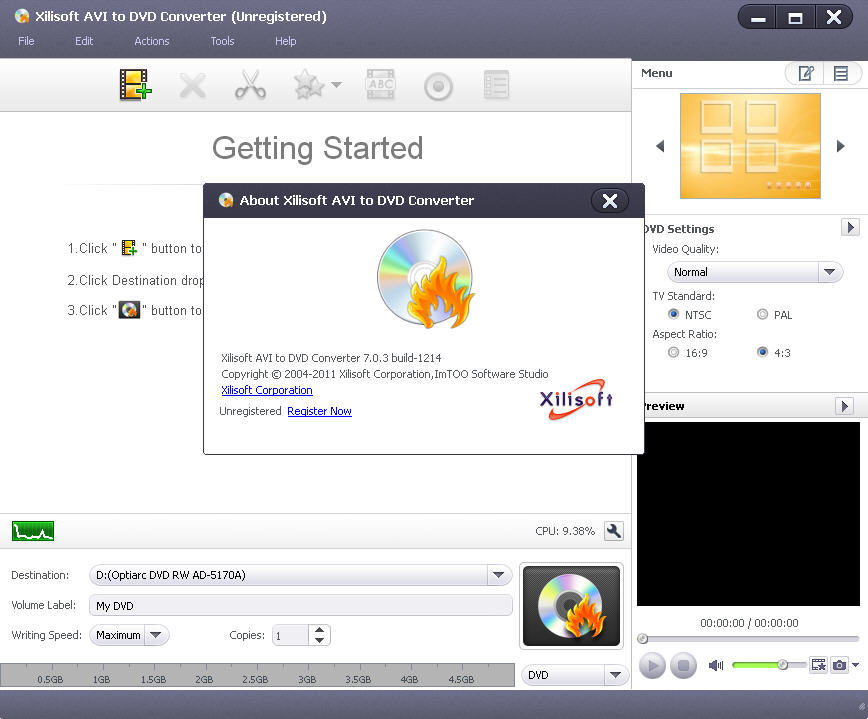This screenshot has width=868, height=719.
Task: Click the green performance graph icon
Action: [x=33, y=531]
